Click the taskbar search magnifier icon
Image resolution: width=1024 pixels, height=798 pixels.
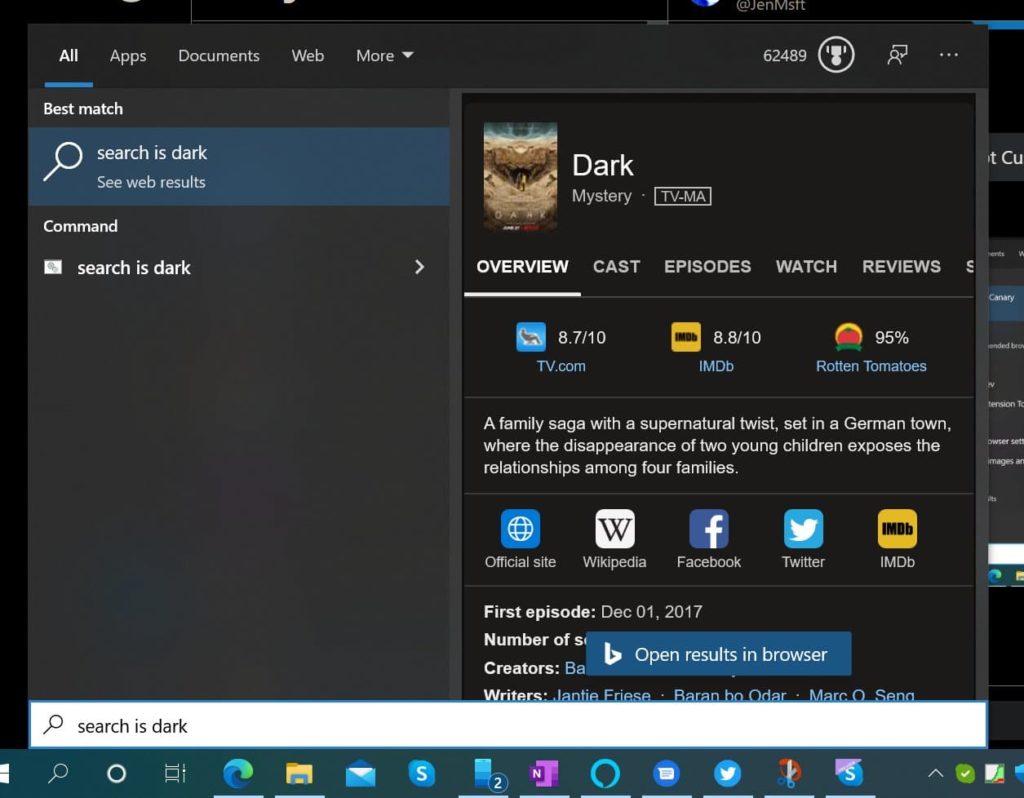58,773
